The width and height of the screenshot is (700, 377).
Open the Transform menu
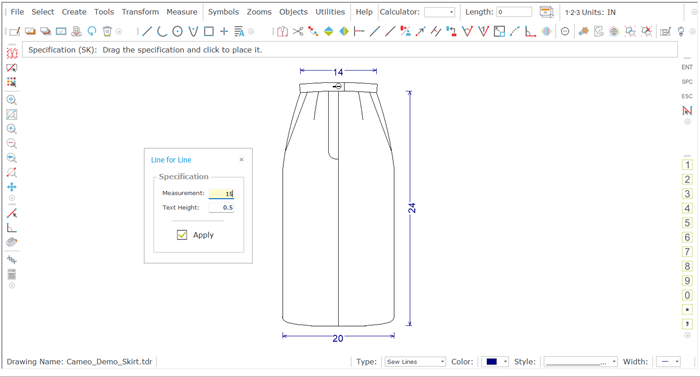[x=140, y=12]
